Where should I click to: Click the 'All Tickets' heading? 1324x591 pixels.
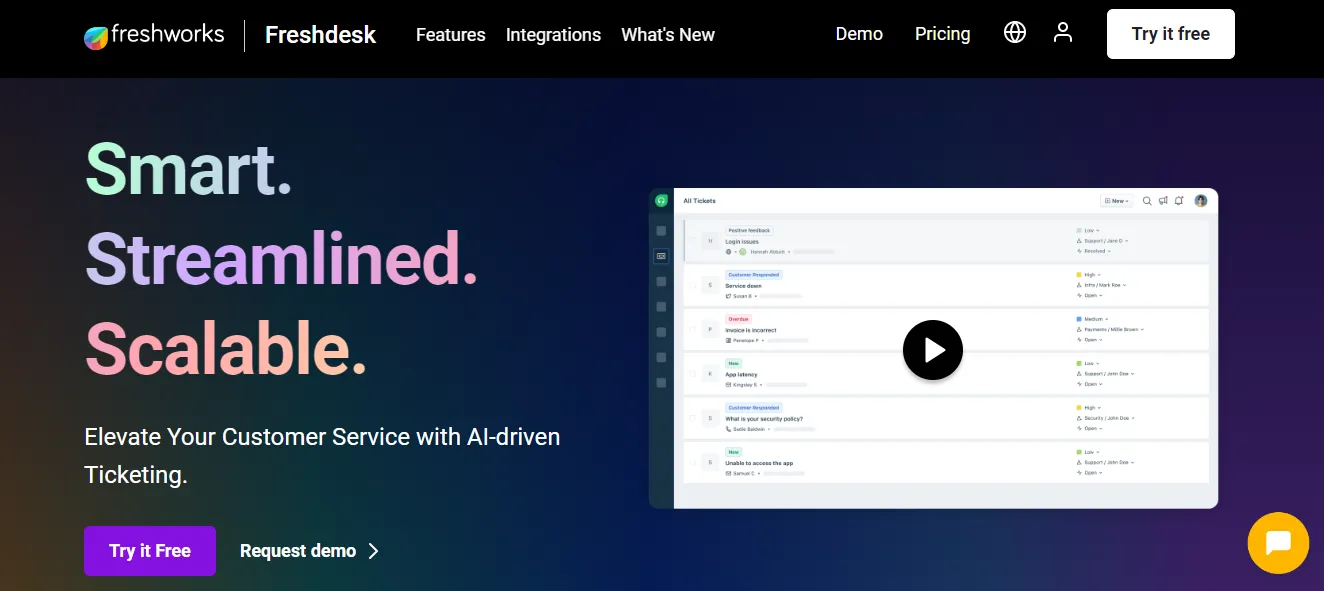[x=699, y=201]
